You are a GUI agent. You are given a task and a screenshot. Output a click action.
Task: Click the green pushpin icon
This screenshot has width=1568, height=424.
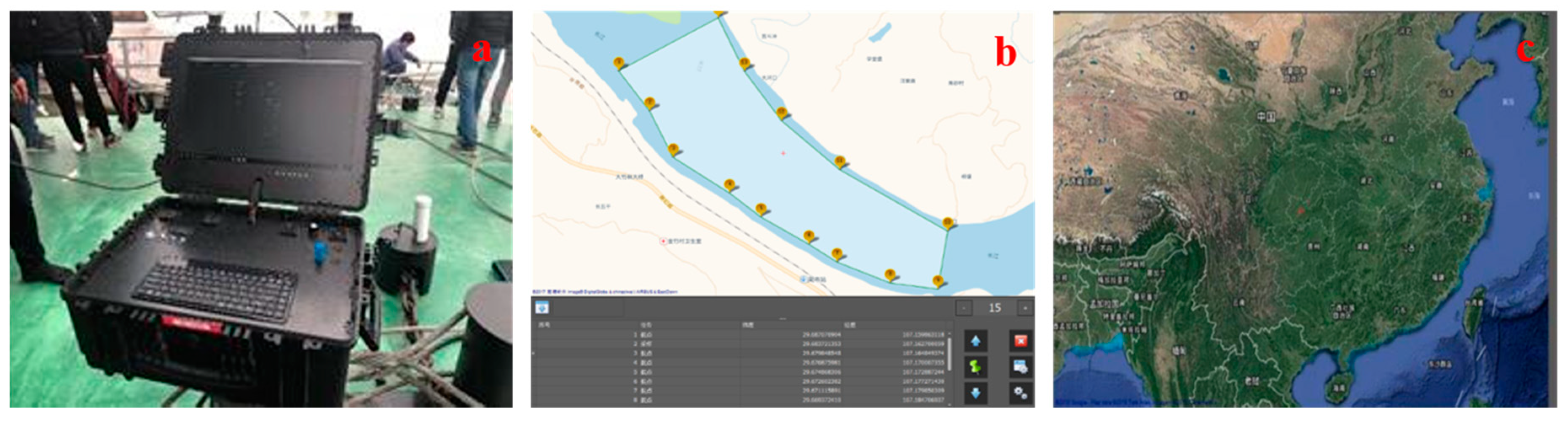coord(975,367)
